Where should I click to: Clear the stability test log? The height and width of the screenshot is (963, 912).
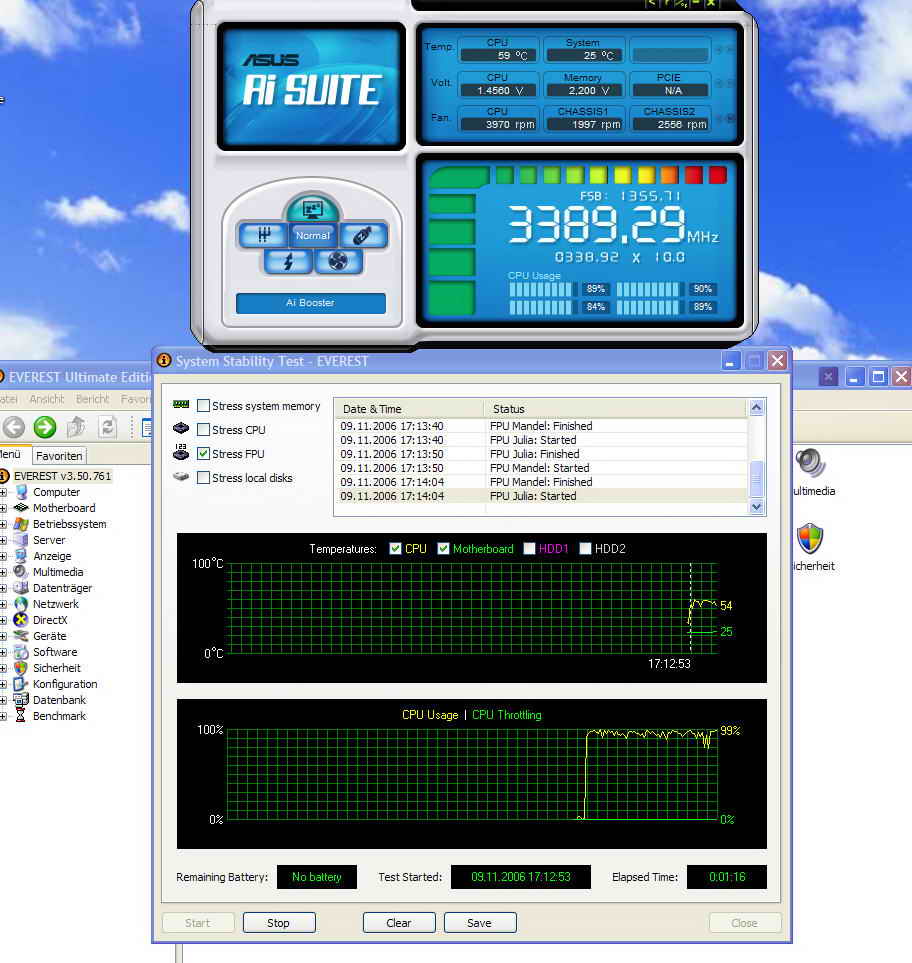pos(399,922)
